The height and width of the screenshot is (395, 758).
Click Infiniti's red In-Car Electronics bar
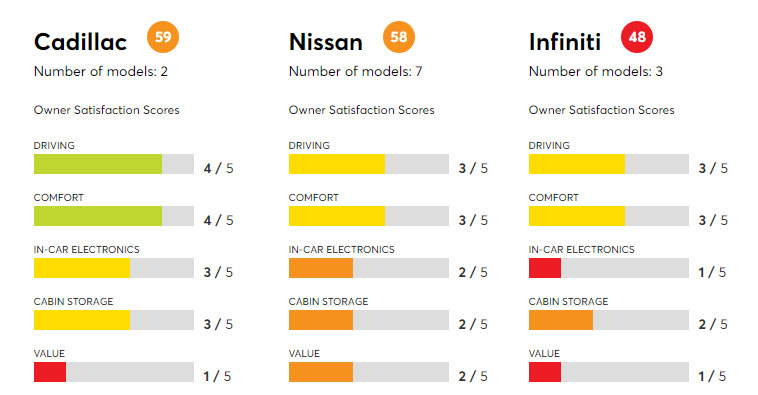(545, 268)
